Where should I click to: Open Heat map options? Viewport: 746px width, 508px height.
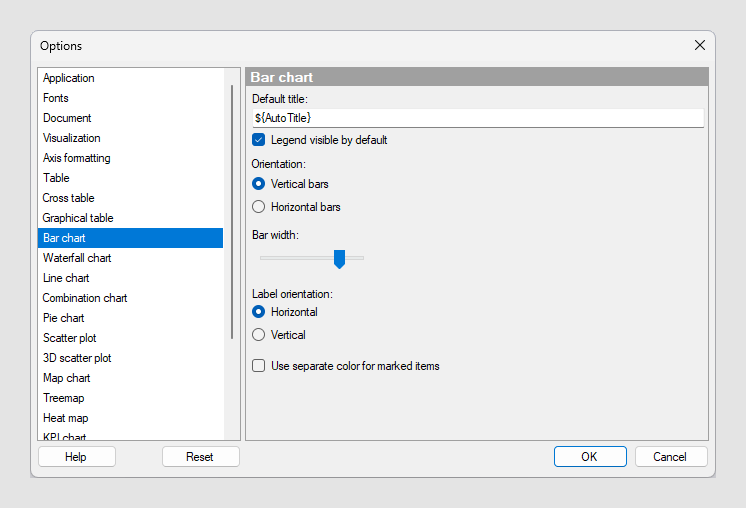(x=130, y=418)
